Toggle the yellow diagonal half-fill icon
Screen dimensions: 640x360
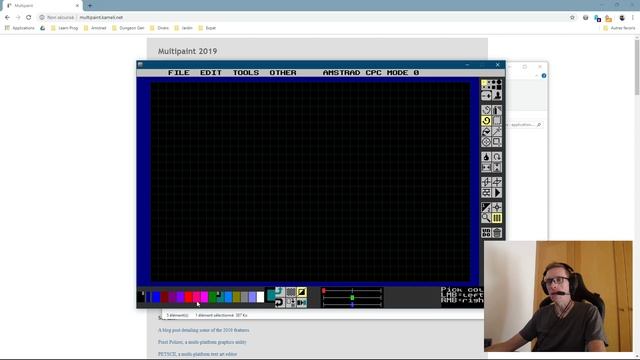302,292
